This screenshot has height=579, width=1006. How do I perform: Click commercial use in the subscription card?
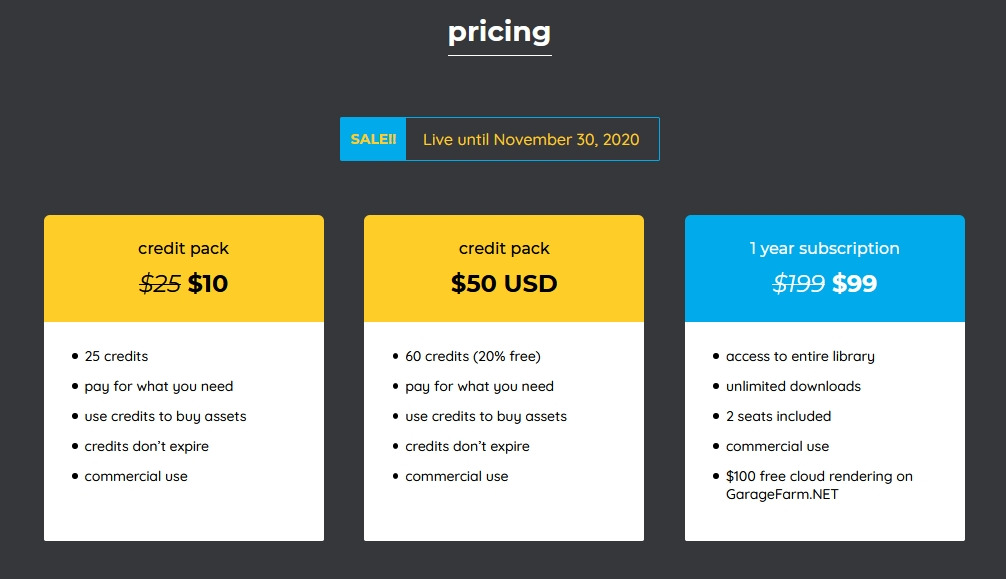point(777,447)
